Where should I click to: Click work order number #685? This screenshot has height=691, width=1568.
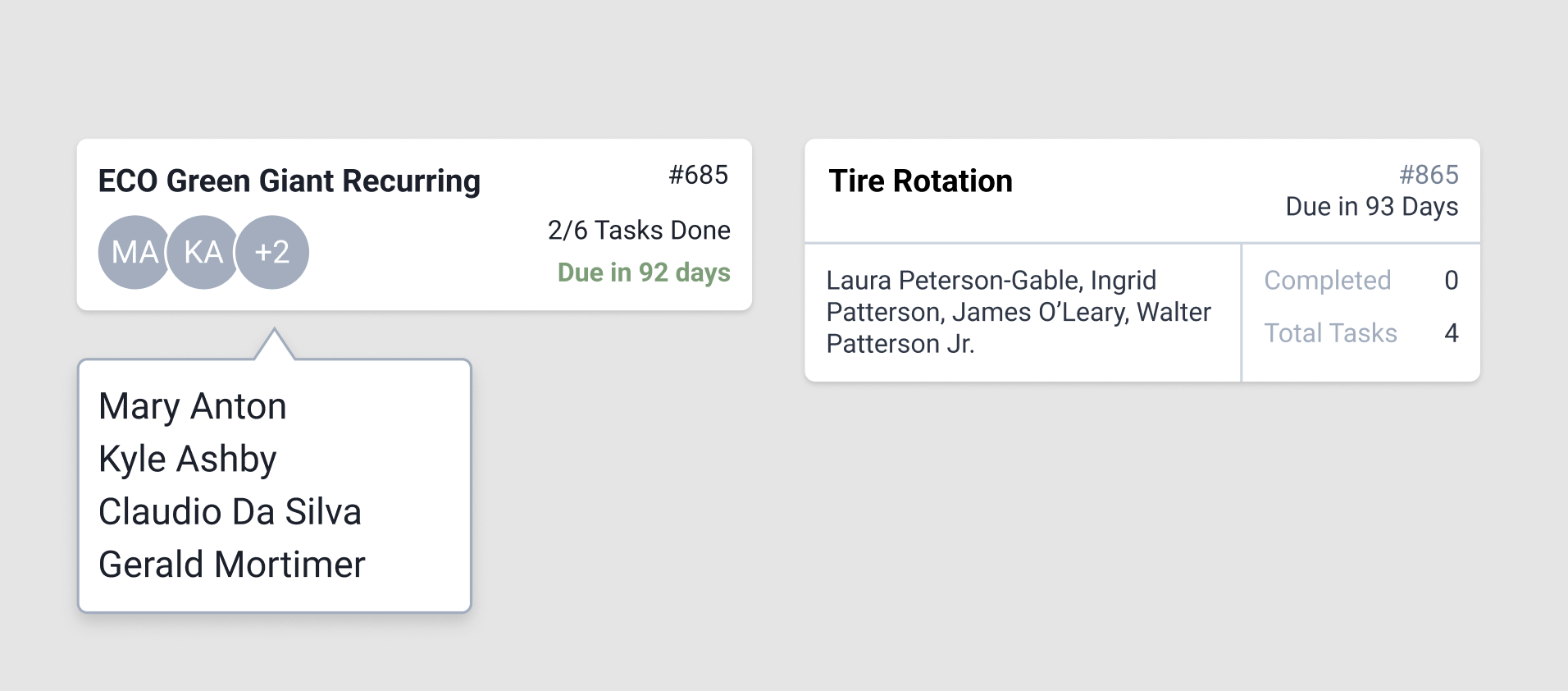(698, 175)
